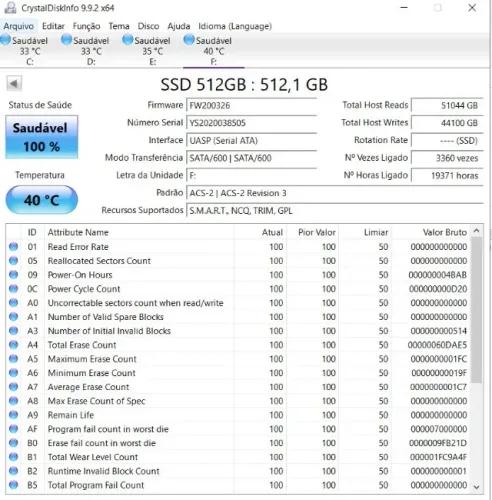The image size is (492, 500).
Task: Click status orb for Erase fail count in worst die
Action: (13, 443)
